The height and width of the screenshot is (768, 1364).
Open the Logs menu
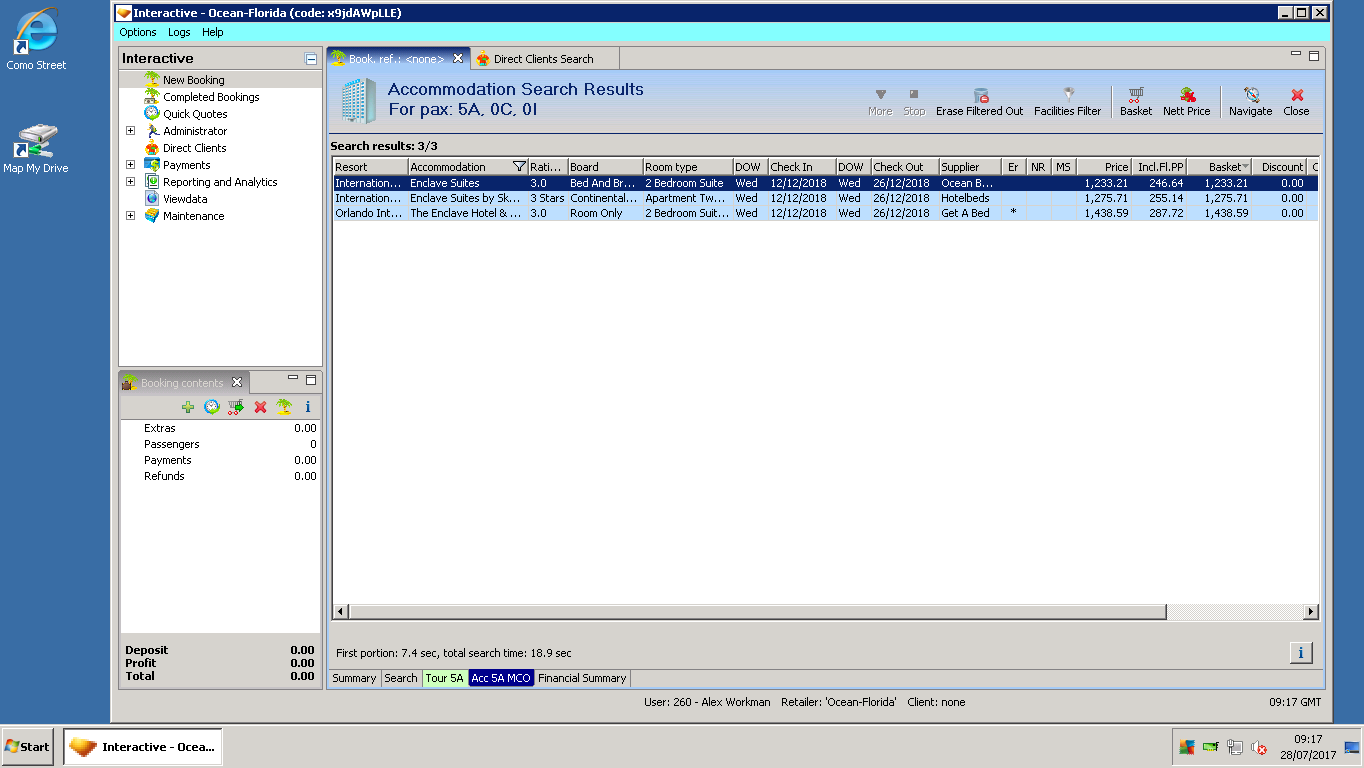coord(179,33)
